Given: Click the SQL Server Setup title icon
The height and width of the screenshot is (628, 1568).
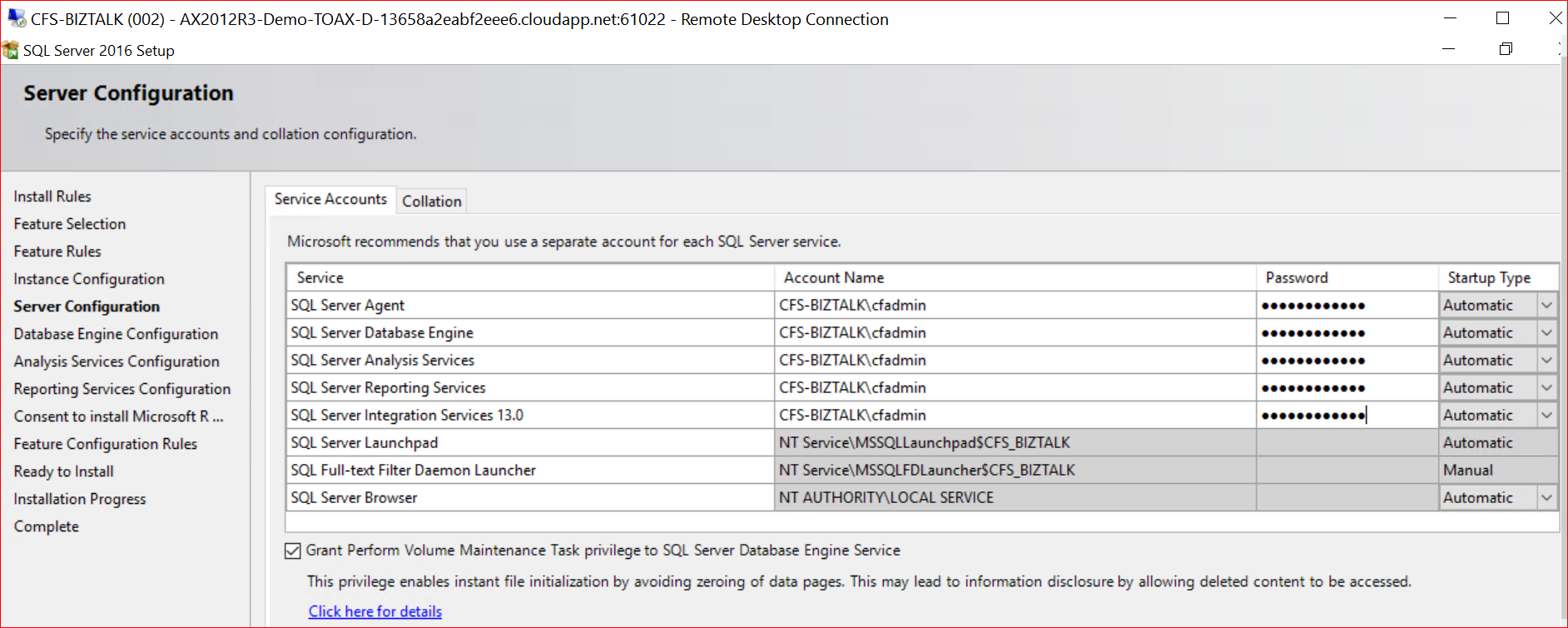Looking at the screenshot, I should 11,51.
